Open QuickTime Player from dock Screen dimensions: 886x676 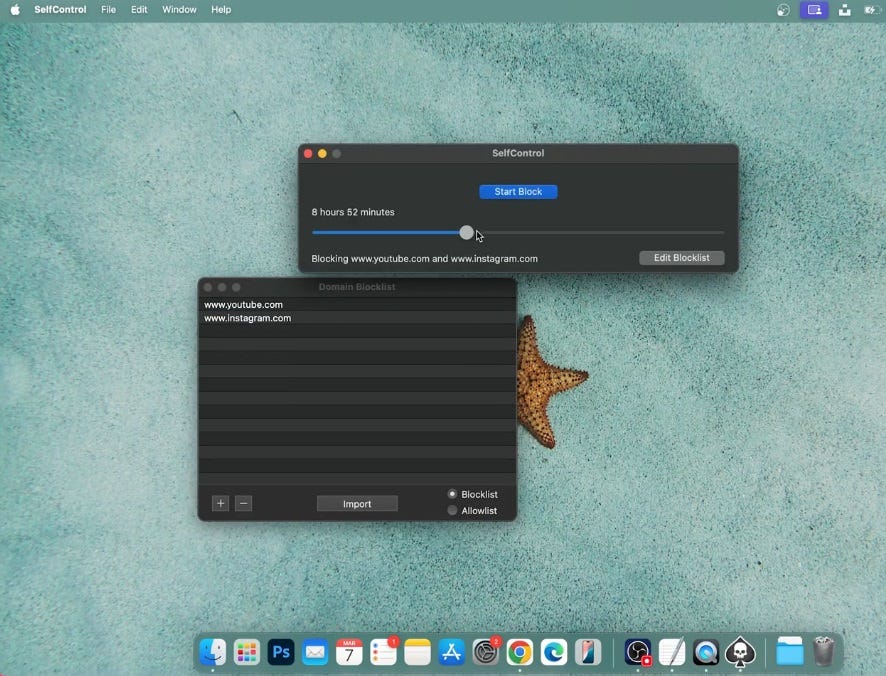[x=706, y=652]
